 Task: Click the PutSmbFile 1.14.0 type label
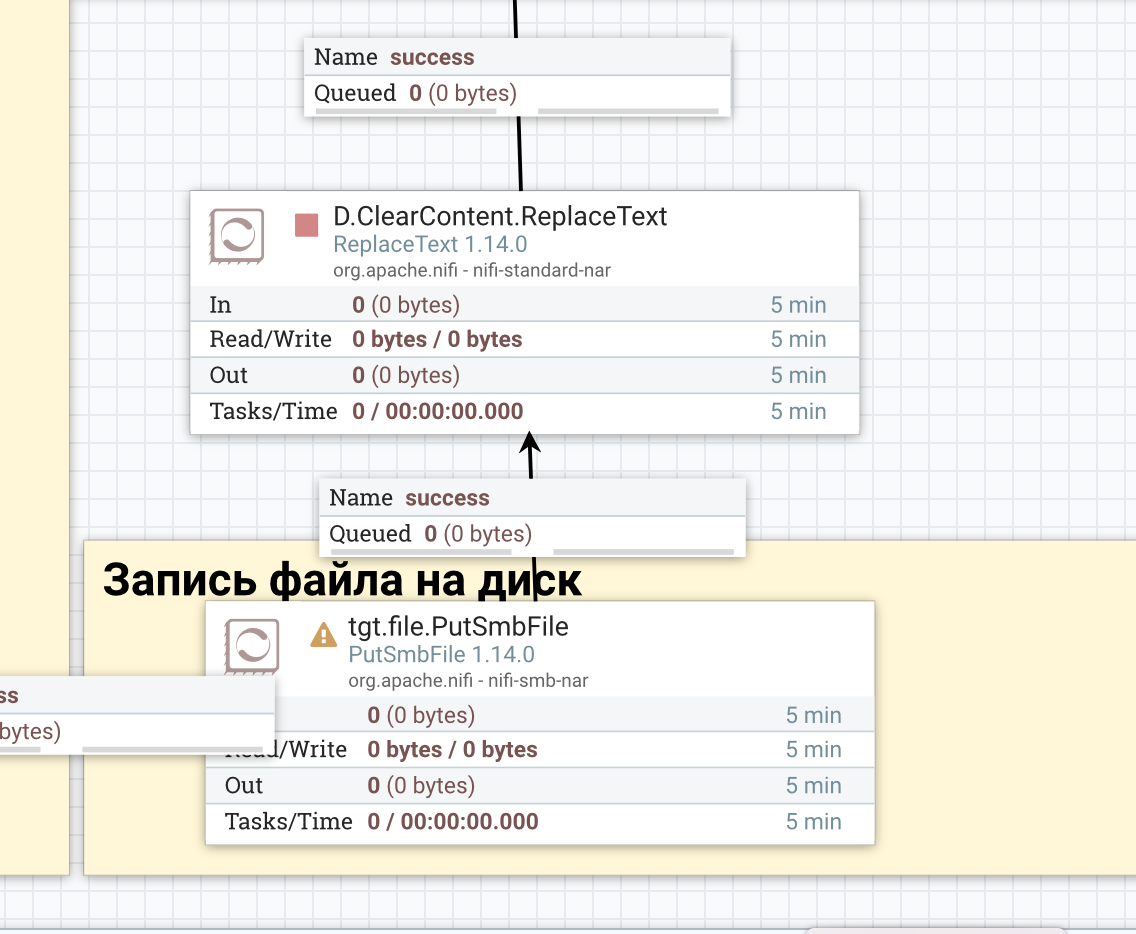pyautogui.click(x=441, y=655)
